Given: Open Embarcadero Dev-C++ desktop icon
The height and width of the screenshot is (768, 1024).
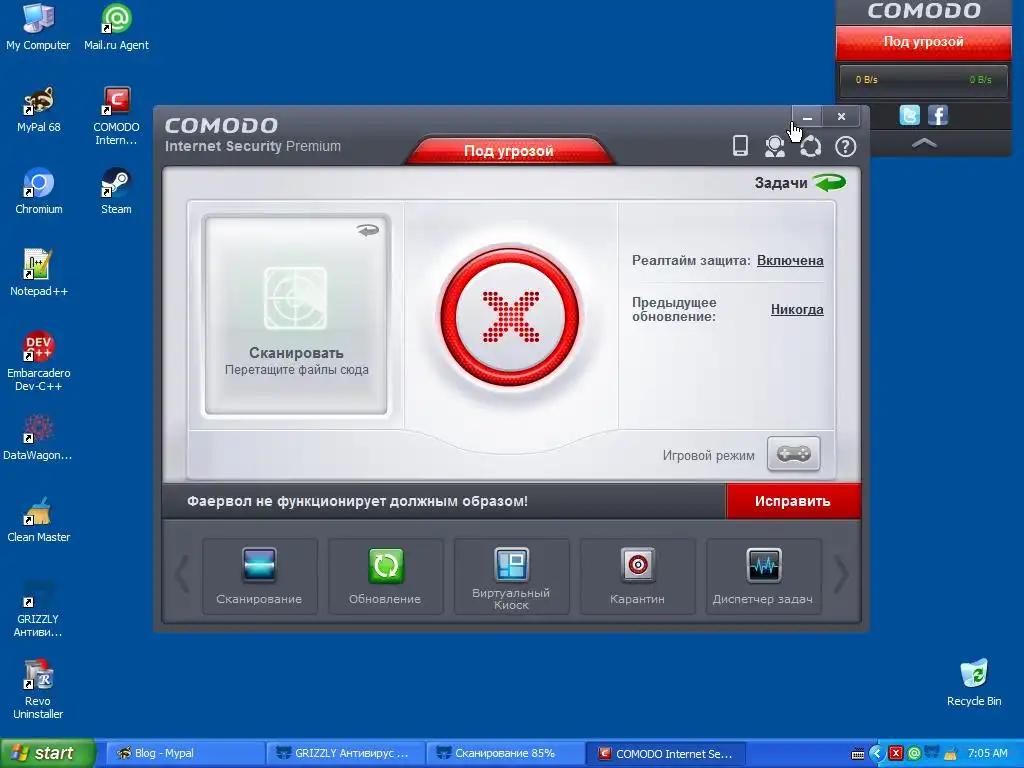Looking at the screenshot, I should [39, 361].
